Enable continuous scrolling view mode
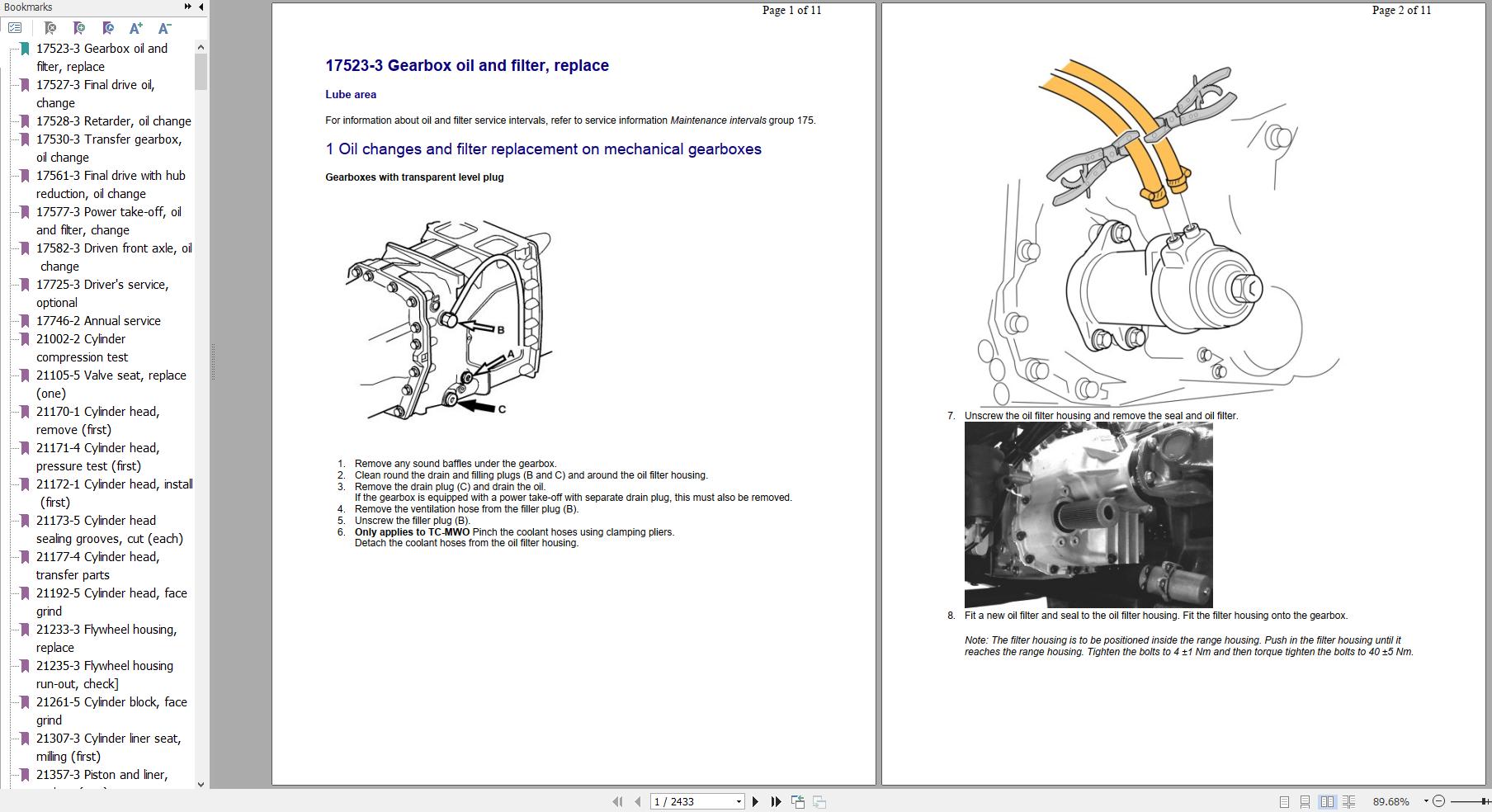The image size is (1492, 812). (1305, 801)
